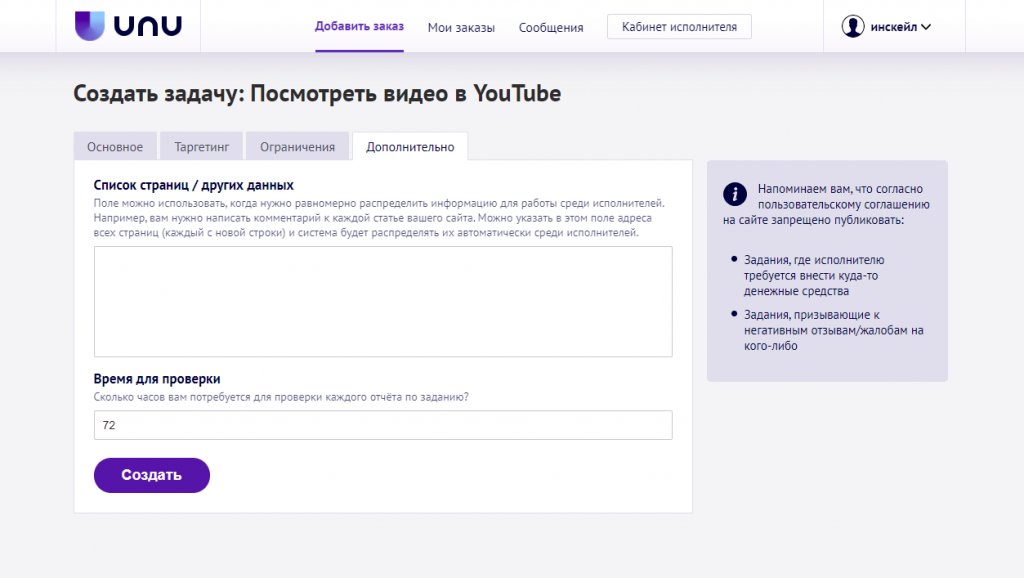Click the label Список страниц / других данных
Viewport: 1024px width, 578px height.
click(x=193, y=185)
